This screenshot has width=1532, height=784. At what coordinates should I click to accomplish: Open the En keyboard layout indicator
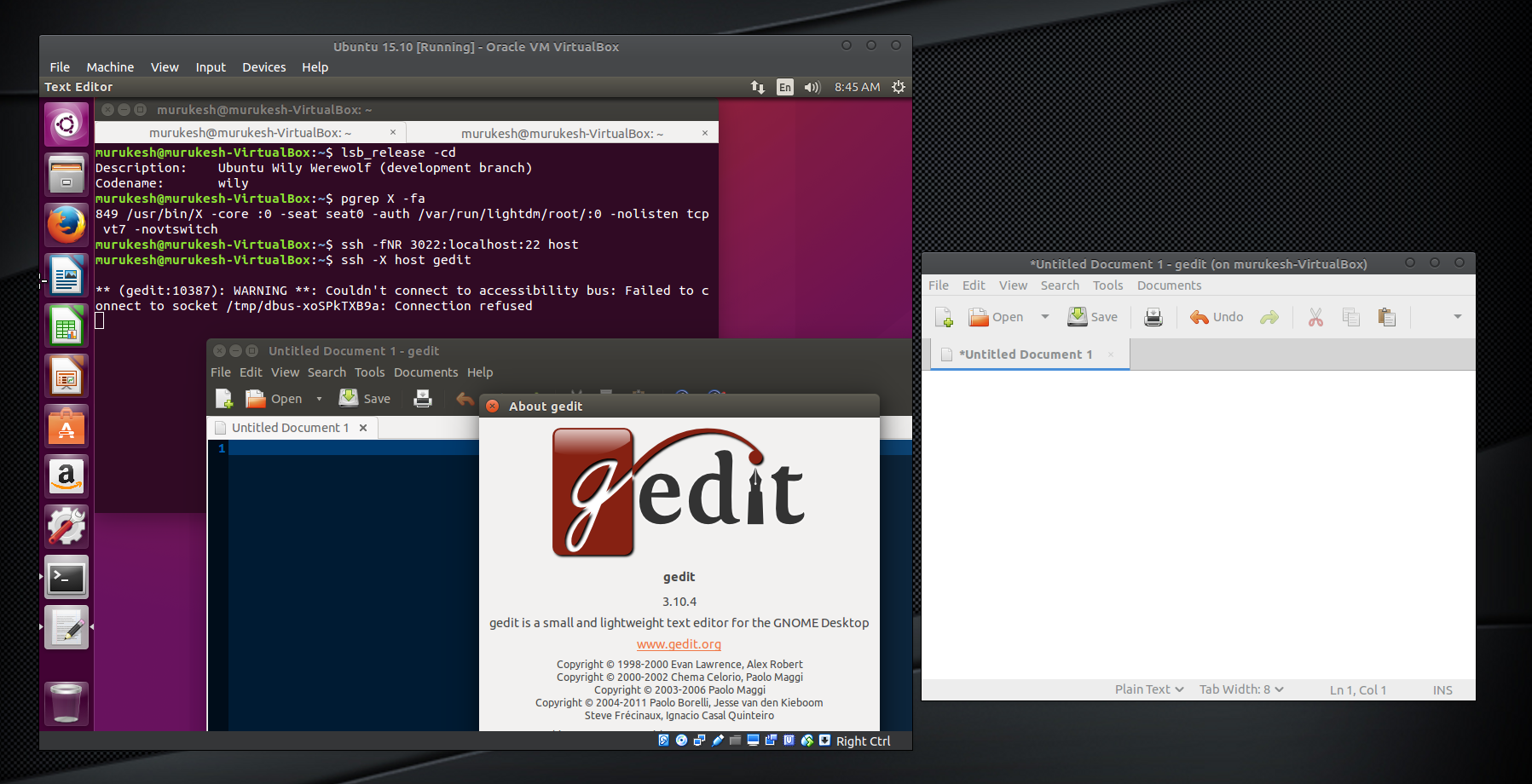[785, 87]
